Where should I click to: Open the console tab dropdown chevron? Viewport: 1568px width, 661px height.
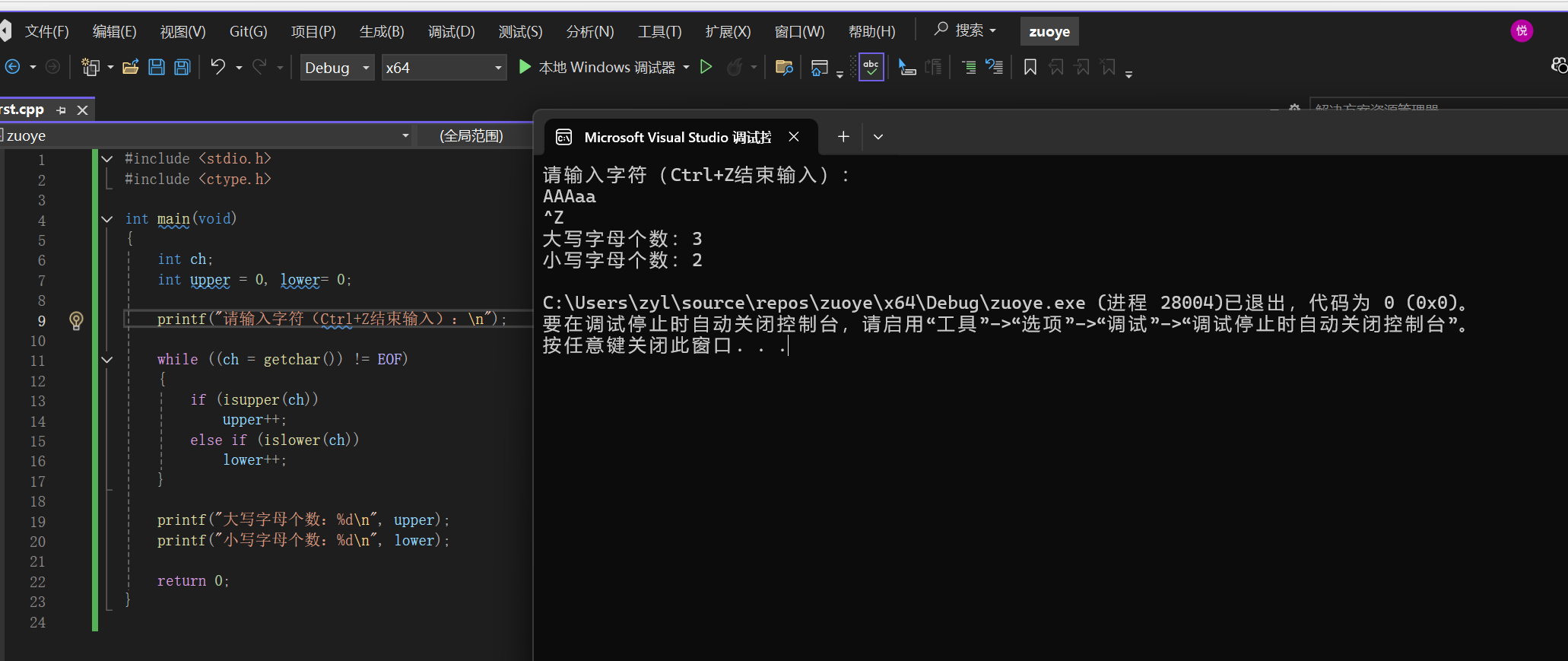pyautogui.click(x=878, y=137)
